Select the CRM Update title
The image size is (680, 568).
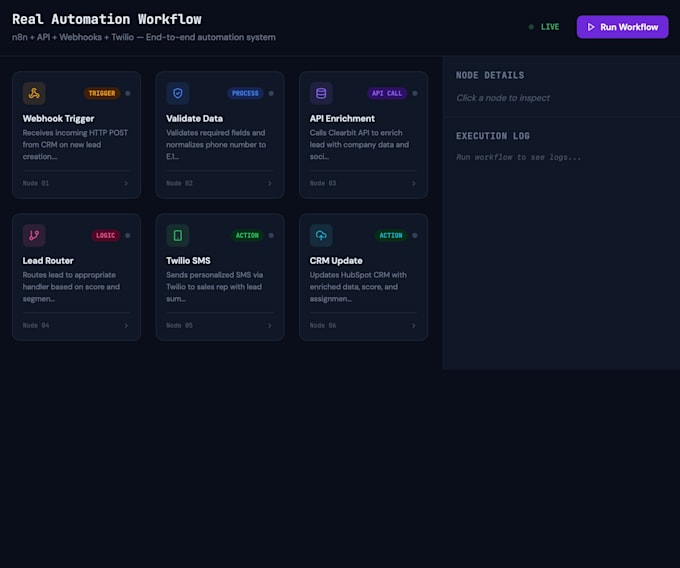[336, 261]
